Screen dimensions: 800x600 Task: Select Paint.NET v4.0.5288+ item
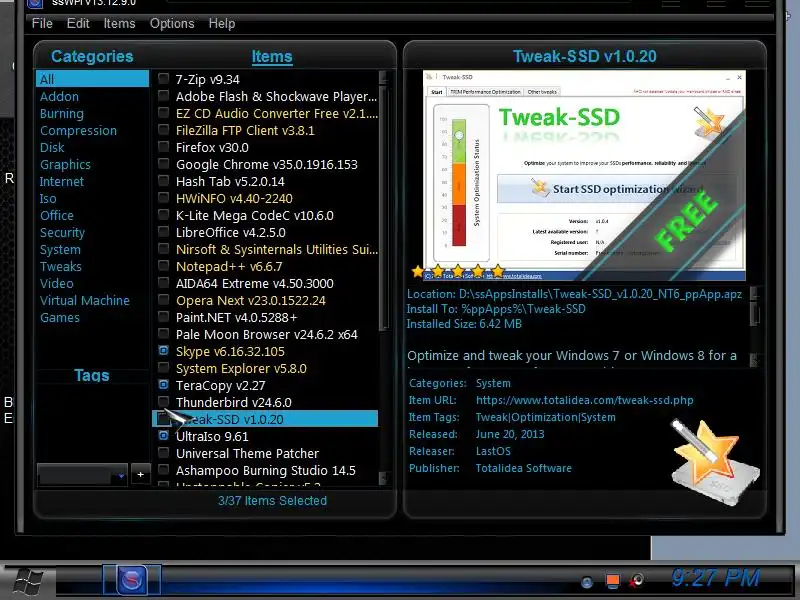(x=236, y=317)
